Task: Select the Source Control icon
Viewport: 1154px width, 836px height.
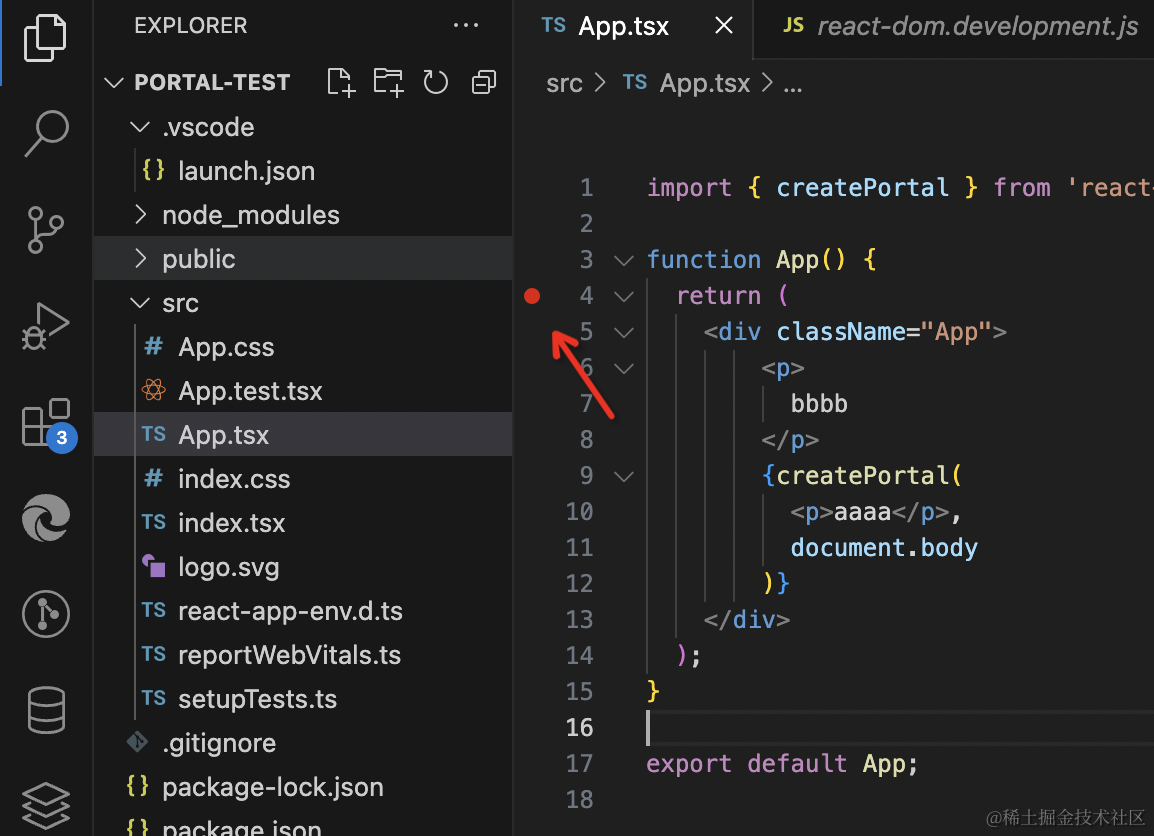Action: click(x=45, y=230)
